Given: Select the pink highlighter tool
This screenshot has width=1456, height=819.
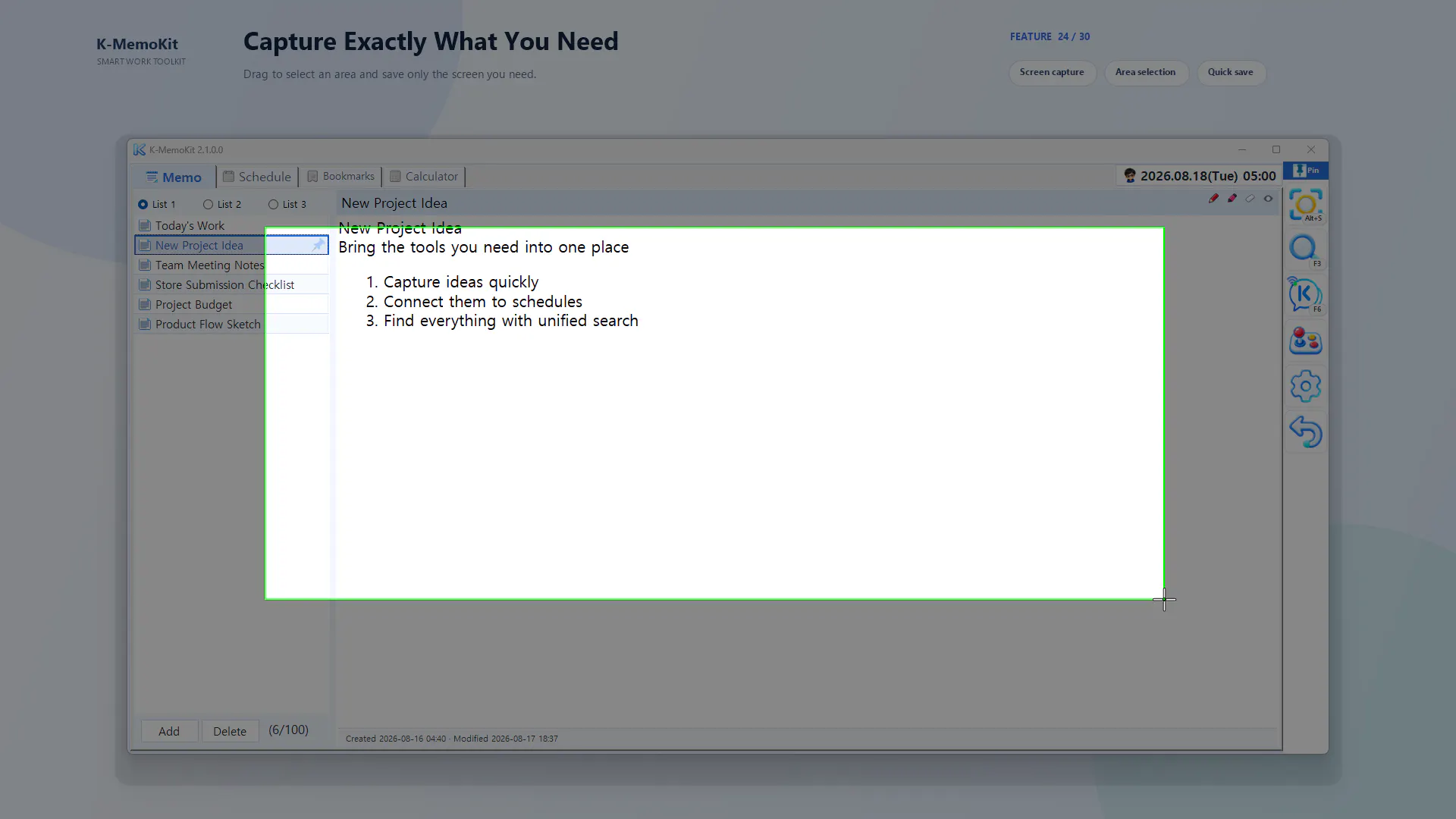Looking at the screenshot, I should point(1232,199).
